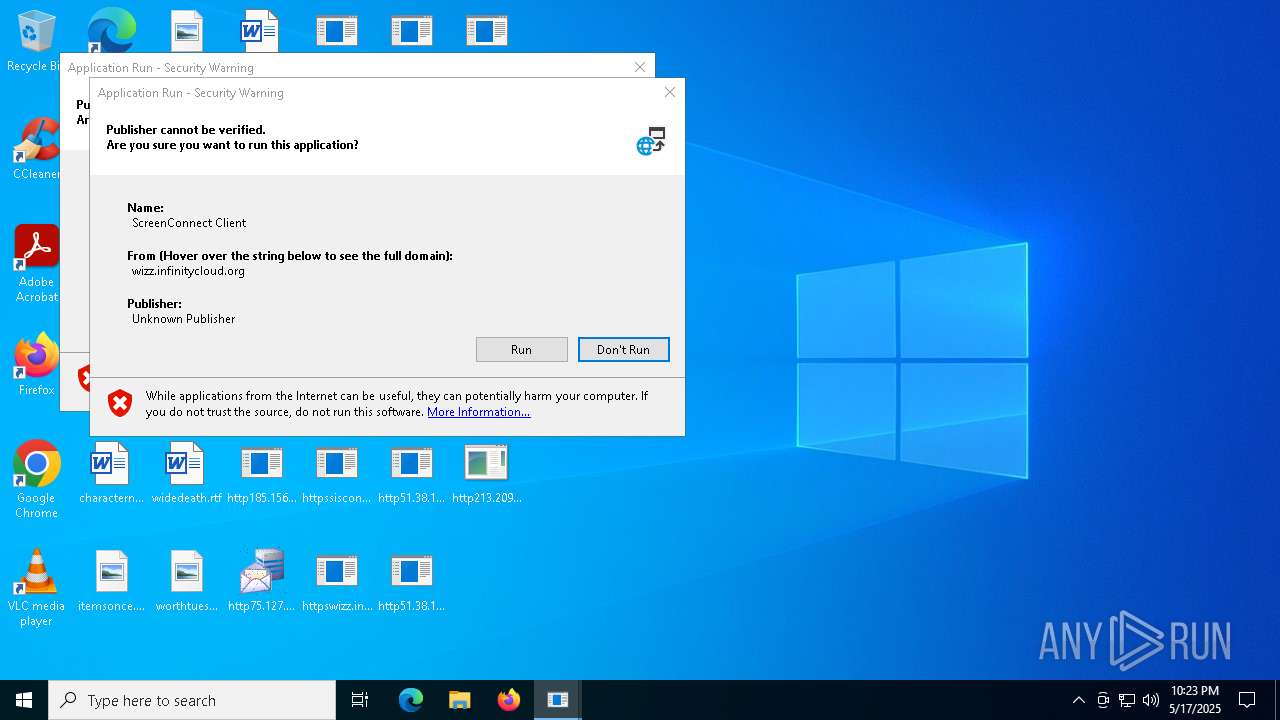Click the Run button in security warning
Screen dimensions: 1280x720
tap(521, 349)
